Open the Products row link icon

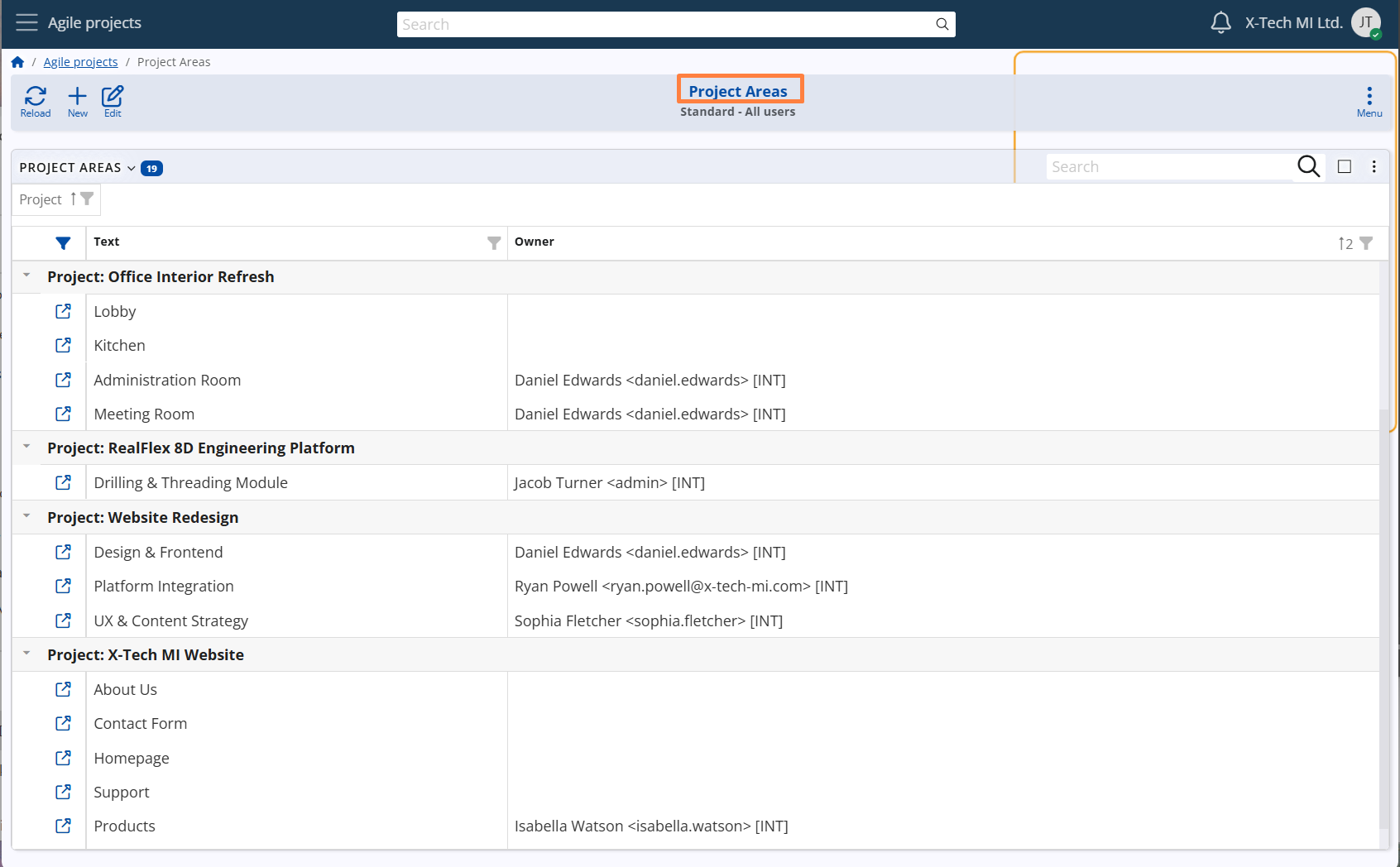tap(63, 826)
